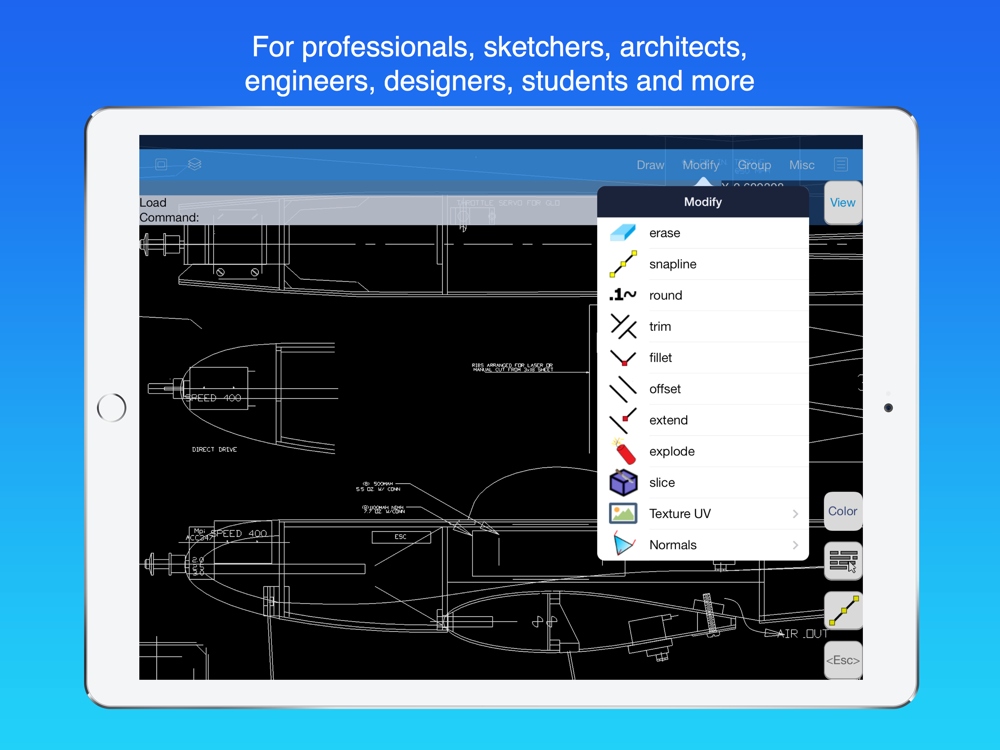Choose the snapline tool icon in menu
Viewport: 1000px width, 750px height.
pos(622,264)
